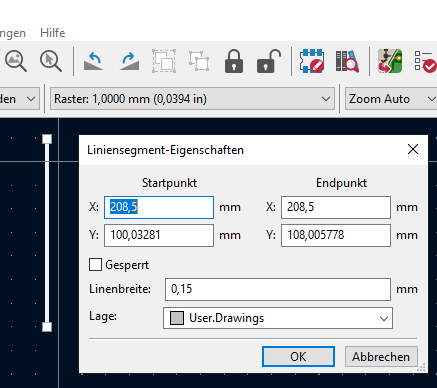Click the Startpunkt heading text

pos(169,183)
